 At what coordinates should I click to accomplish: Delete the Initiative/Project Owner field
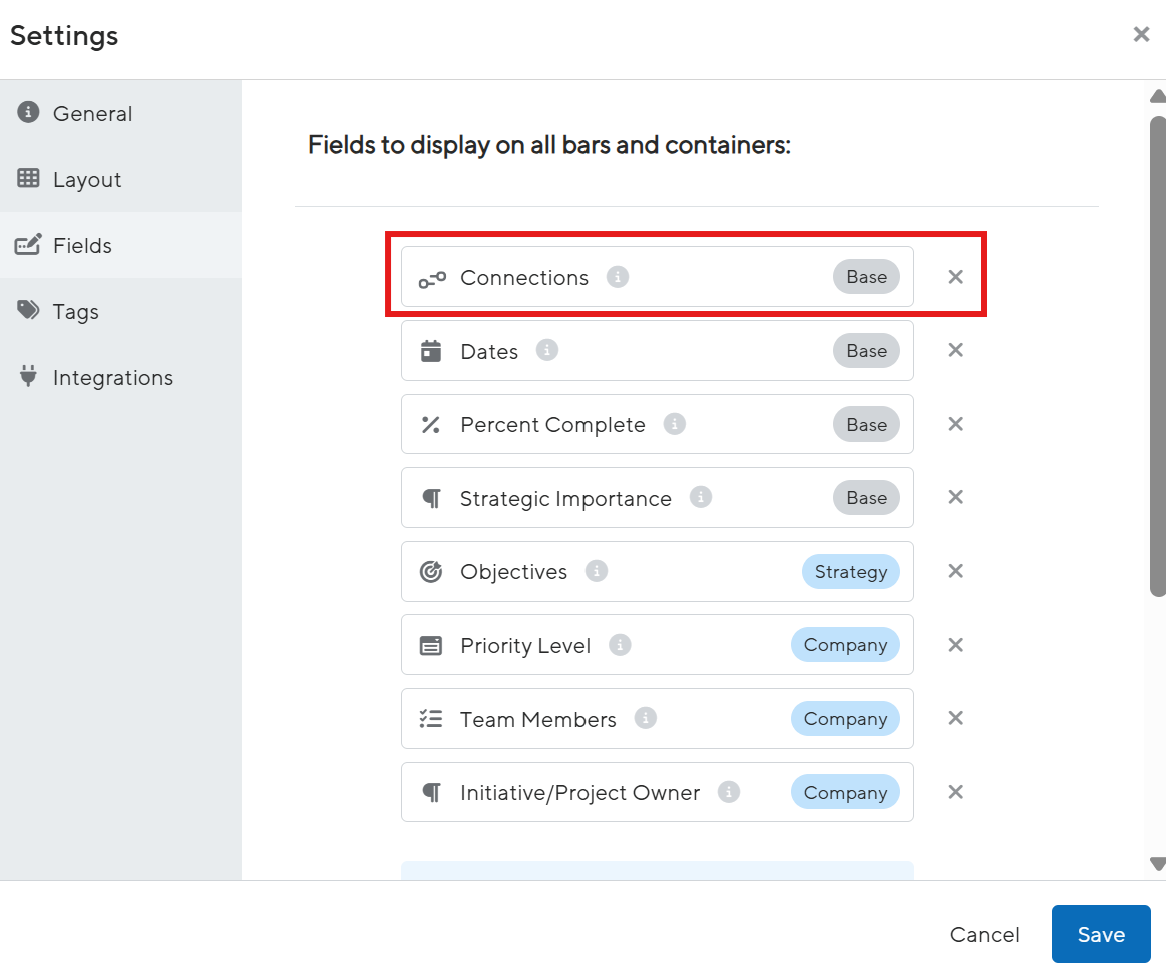[x=956, y=792]
